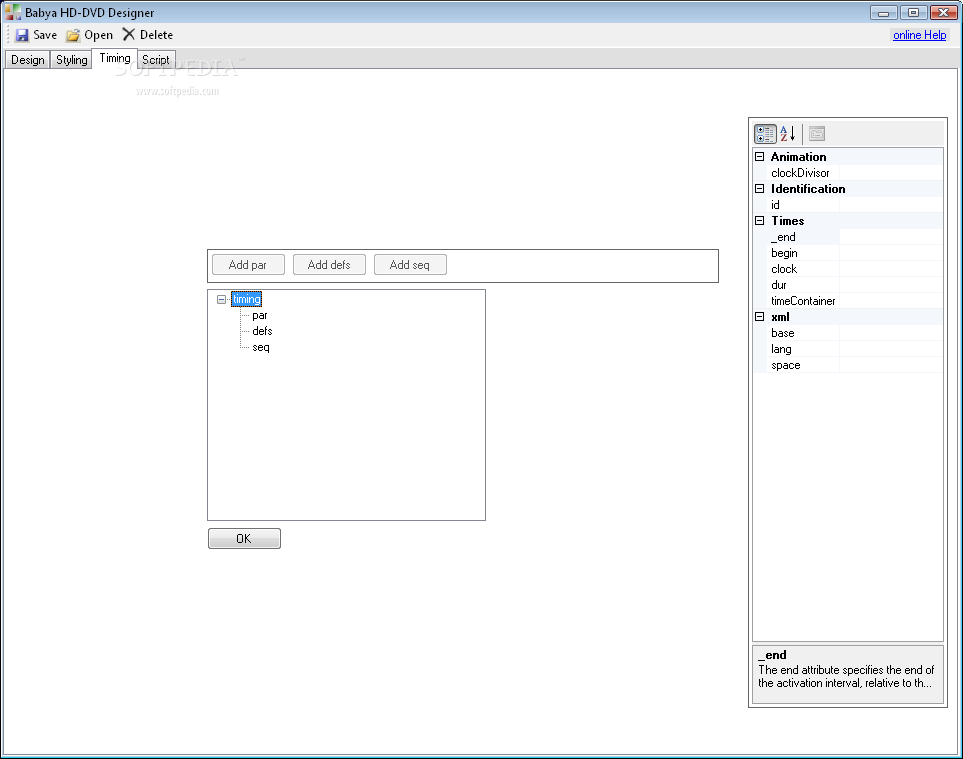Click the Open folder icon
The image size is (963, 759).
(x=73, y=35)
